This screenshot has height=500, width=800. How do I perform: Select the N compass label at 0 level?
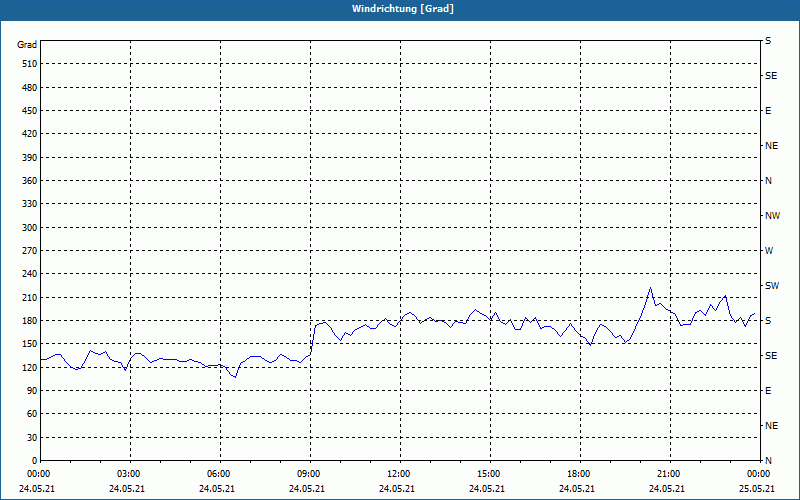(768, 461)
